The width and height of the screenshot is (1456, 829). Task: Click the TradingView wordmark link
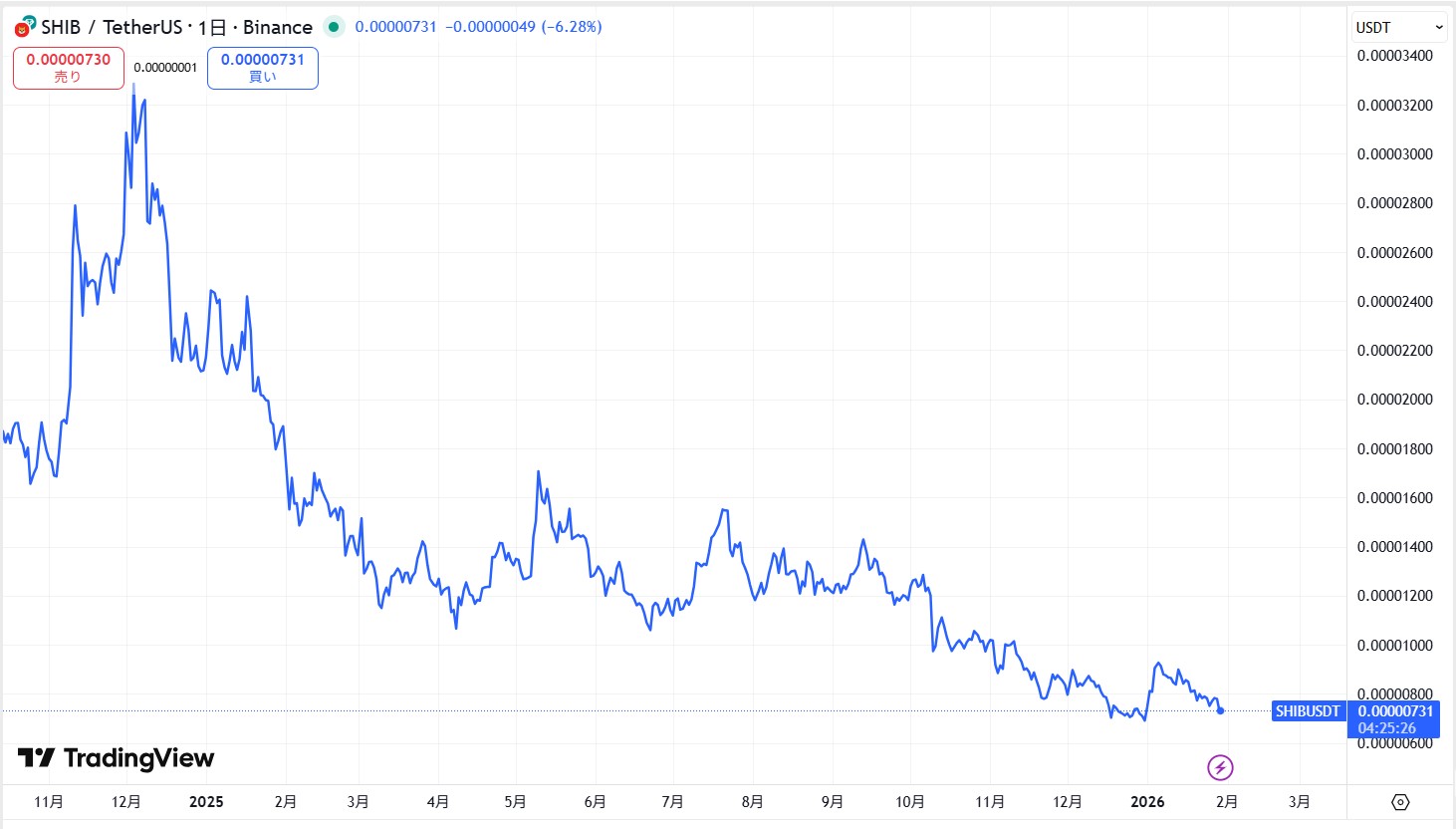pos(137,758)
